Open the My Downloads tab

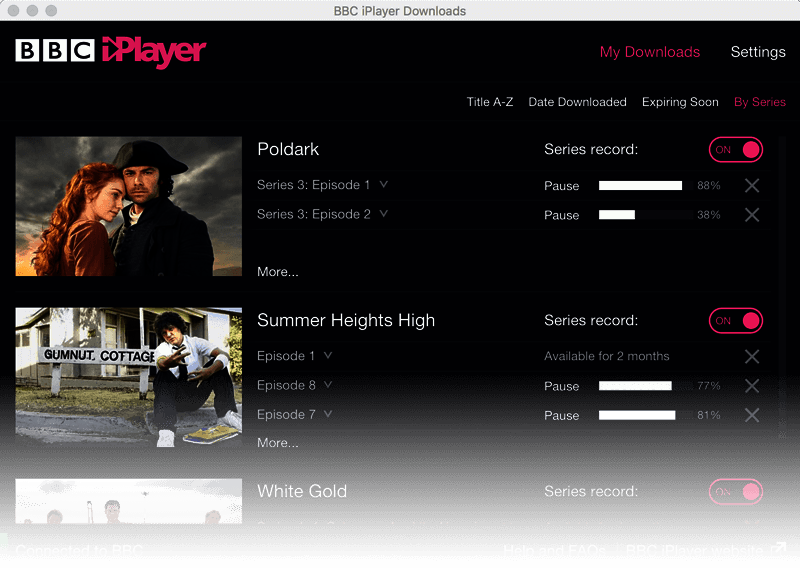[649, 52]
